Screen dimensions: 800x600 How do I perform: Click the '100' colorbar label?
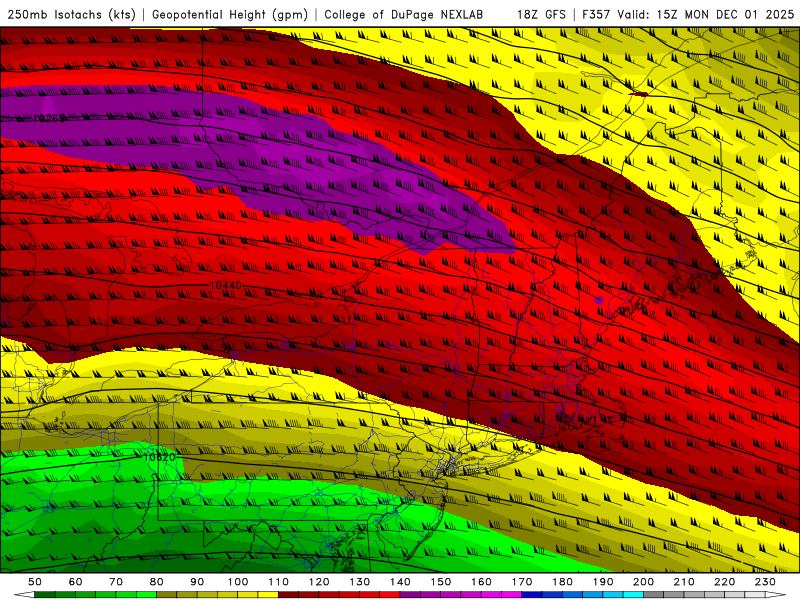[x=238, y=582]
